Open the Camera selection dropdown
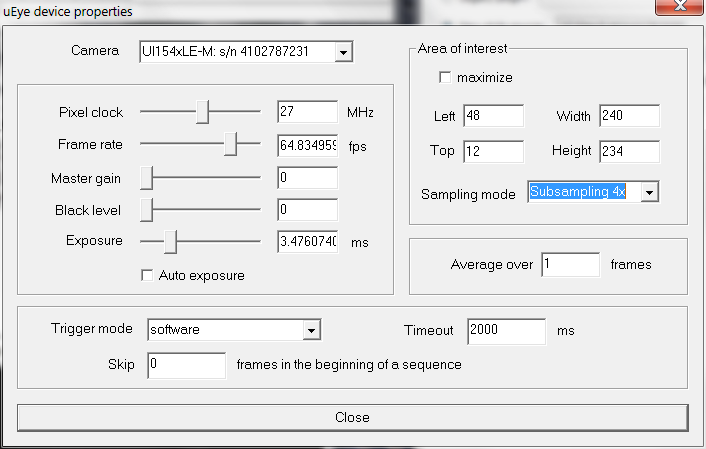 point(344,51)
